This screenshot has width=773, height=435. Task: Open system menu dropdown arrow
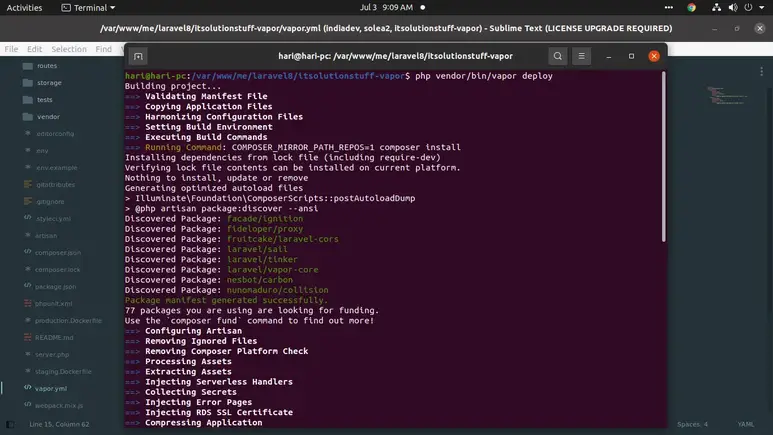(762, 7)
